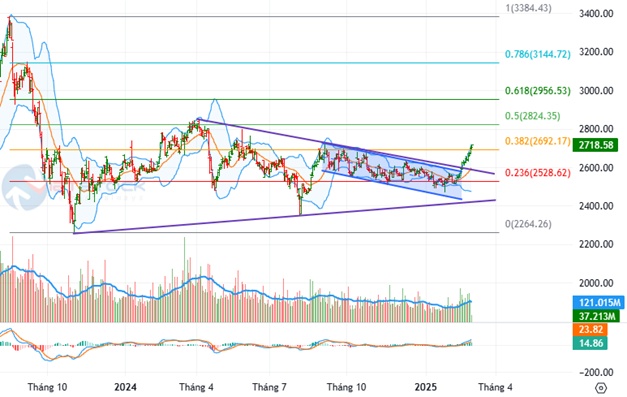Image resolution: width=627 pixels, height=397 pixels.
Task: Click the 2025 time axis label
Action: [x=425, y=387]
